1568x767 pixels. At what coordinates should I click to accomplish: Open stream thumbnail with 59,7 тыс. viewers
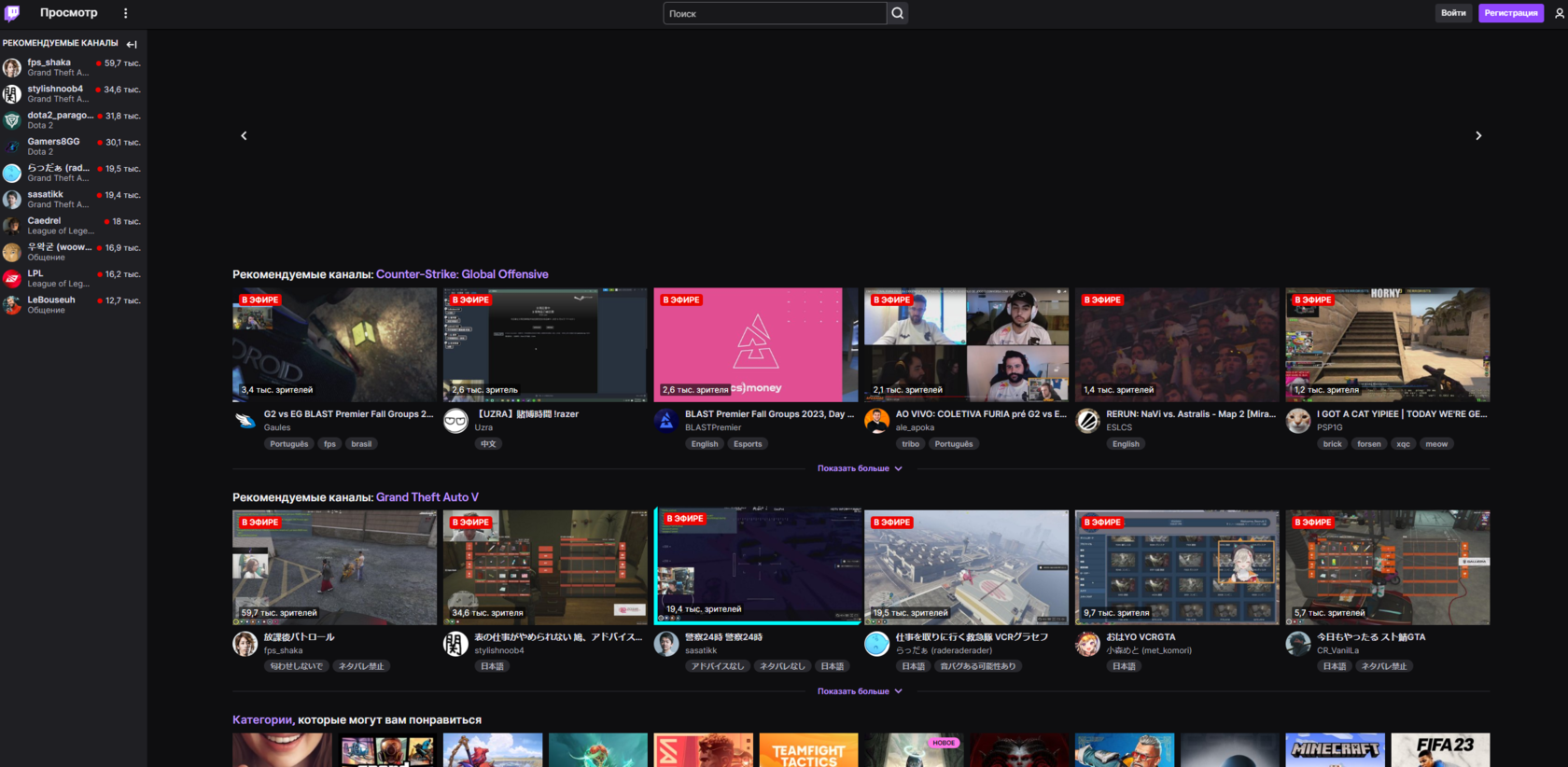click(x=334, y=567)
